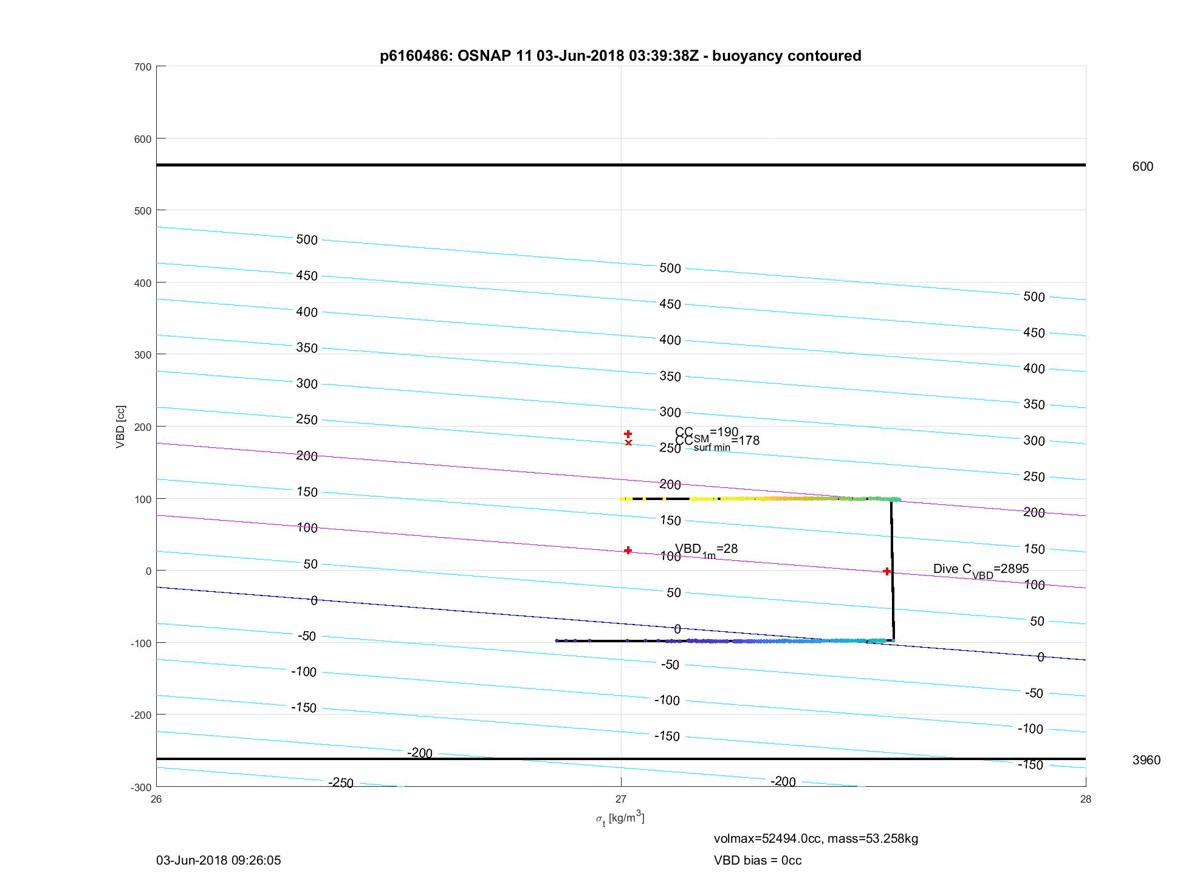Click the "VBD bias = 0cc" annotation
The height and width of the screenshot is (885, 1200).
[757, 860]
